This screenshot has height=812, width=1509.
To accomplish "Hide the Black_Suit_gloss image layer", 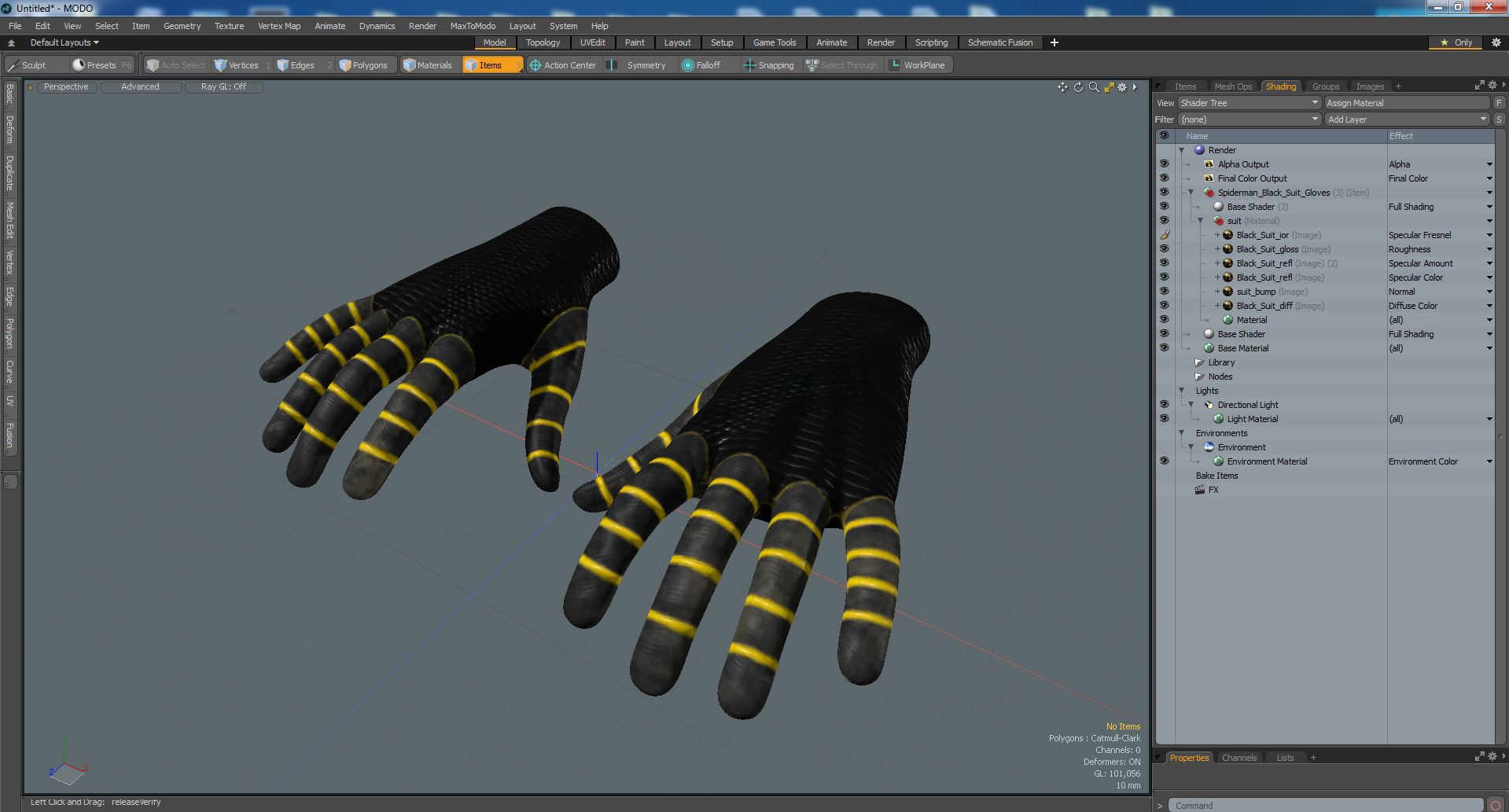I will [x=1164, y=249].
